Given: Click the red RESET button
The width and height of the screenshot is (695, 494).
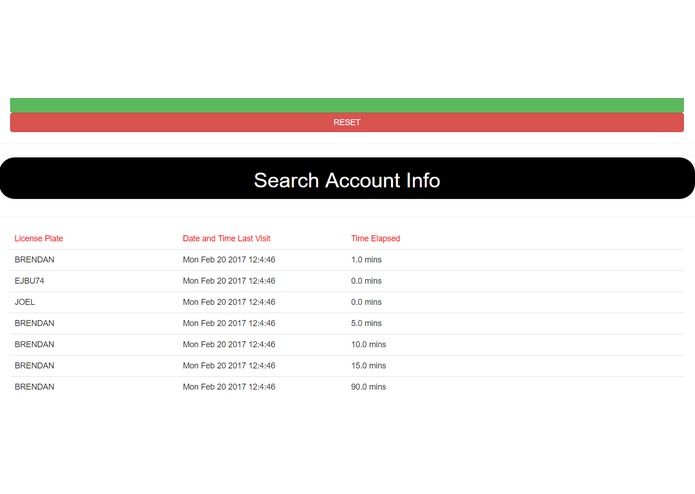Looking at the screenshot, I should tap(347, 122).
